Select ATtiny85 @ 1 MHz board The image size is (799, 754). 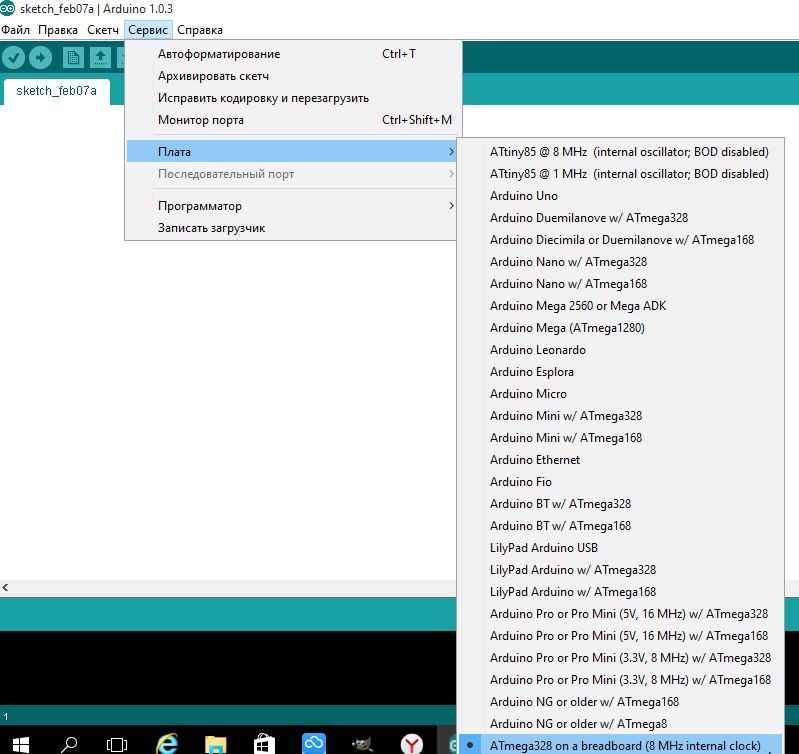[x=620, y=174]
